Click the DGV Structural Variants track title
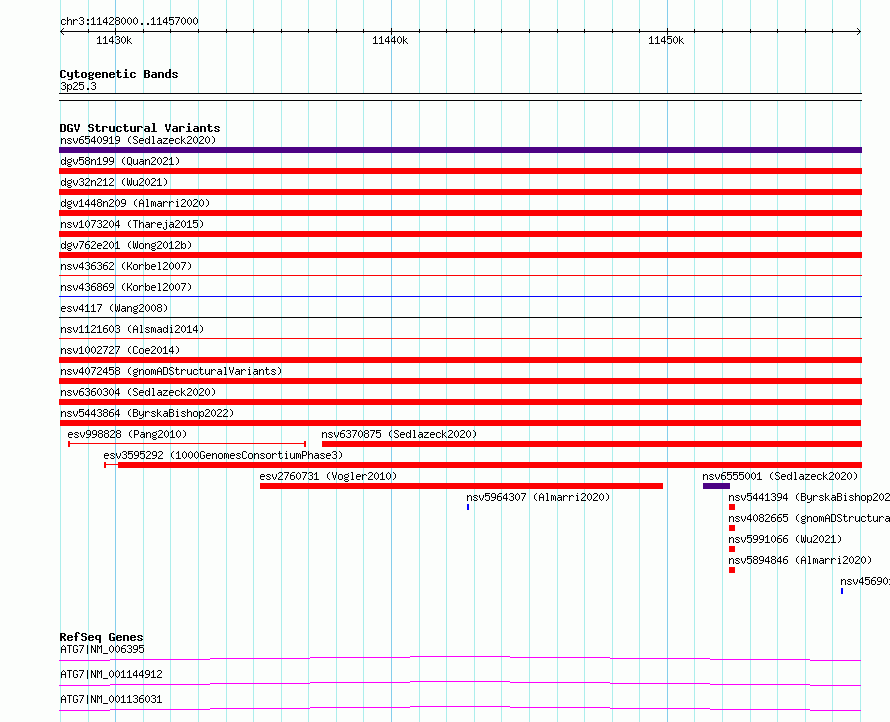 tap(140, 128)
